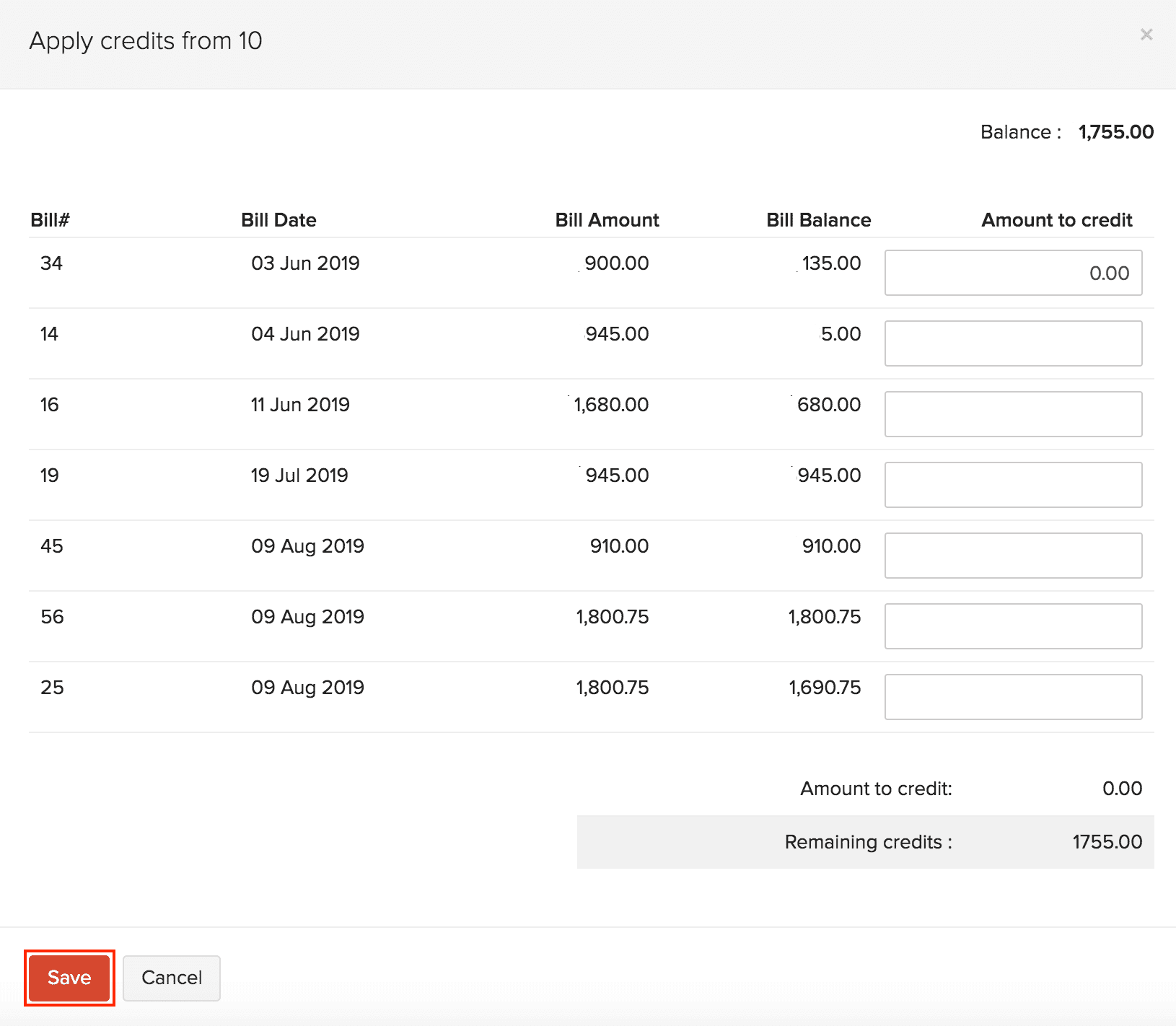The height and width of the screenshot is (1026, 1176).
Task: Click the Bill Date column header
Action: pyautogui.click(x=278, y=220)
